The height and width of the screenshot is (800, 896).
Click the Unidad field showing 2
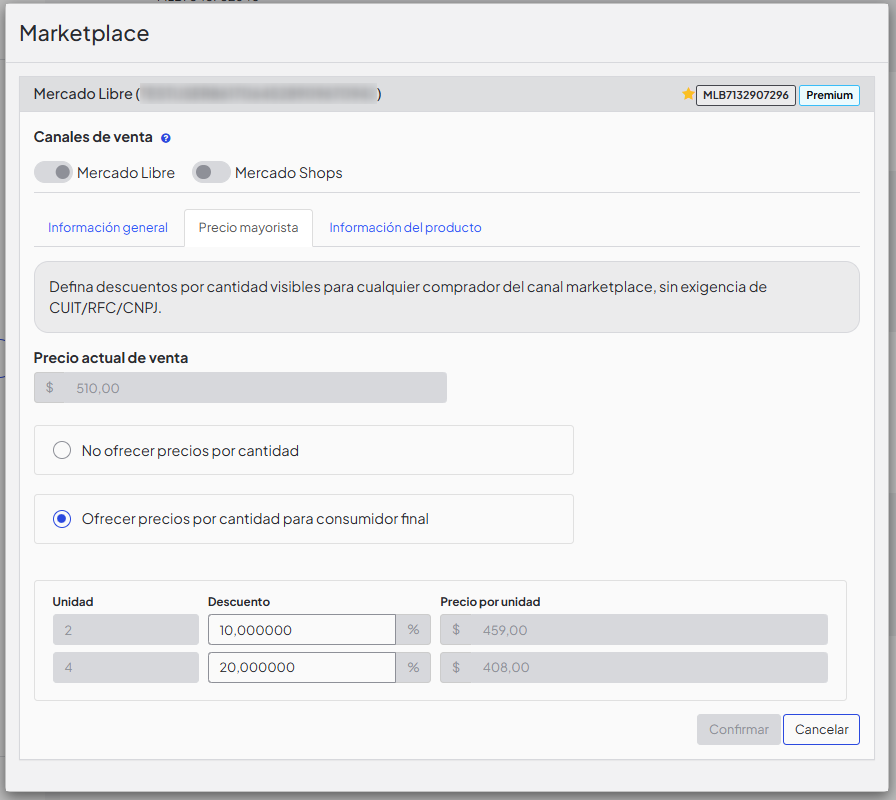126,630
